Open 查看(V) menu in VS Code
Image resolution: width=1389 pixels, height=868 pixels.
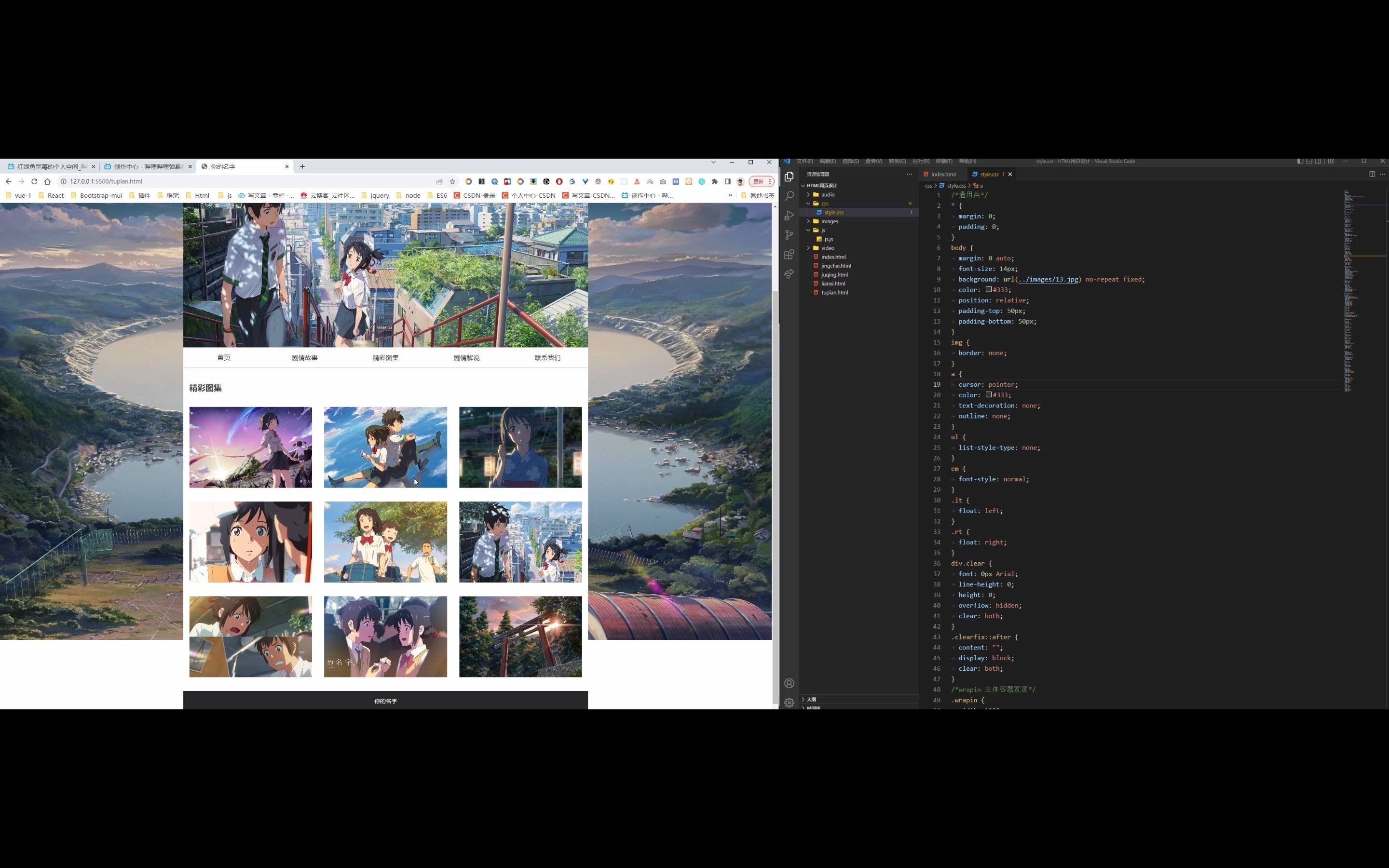(873, 162)
